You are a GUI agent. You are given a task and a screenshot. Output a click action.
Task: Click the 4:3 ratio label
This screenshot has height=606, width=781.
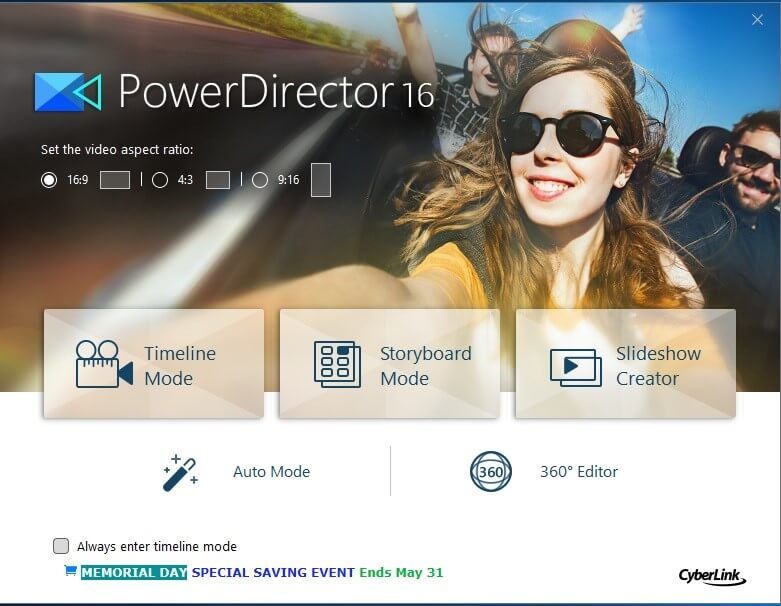point(185,180)
